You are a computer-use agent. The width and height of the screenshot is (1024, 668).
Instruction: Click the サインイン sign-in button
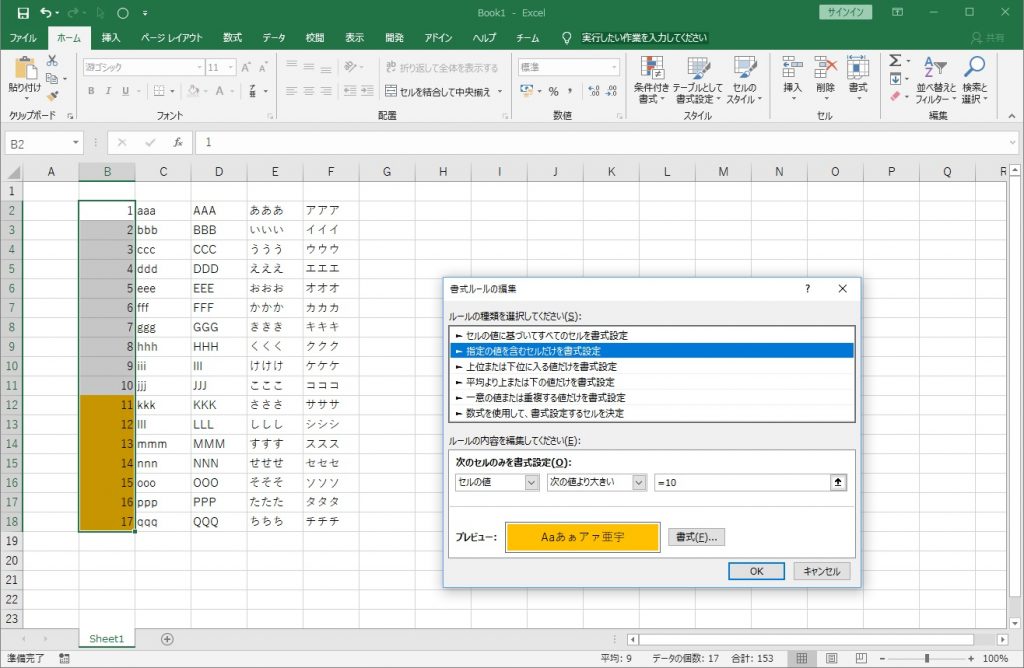(x=845, y=12)
